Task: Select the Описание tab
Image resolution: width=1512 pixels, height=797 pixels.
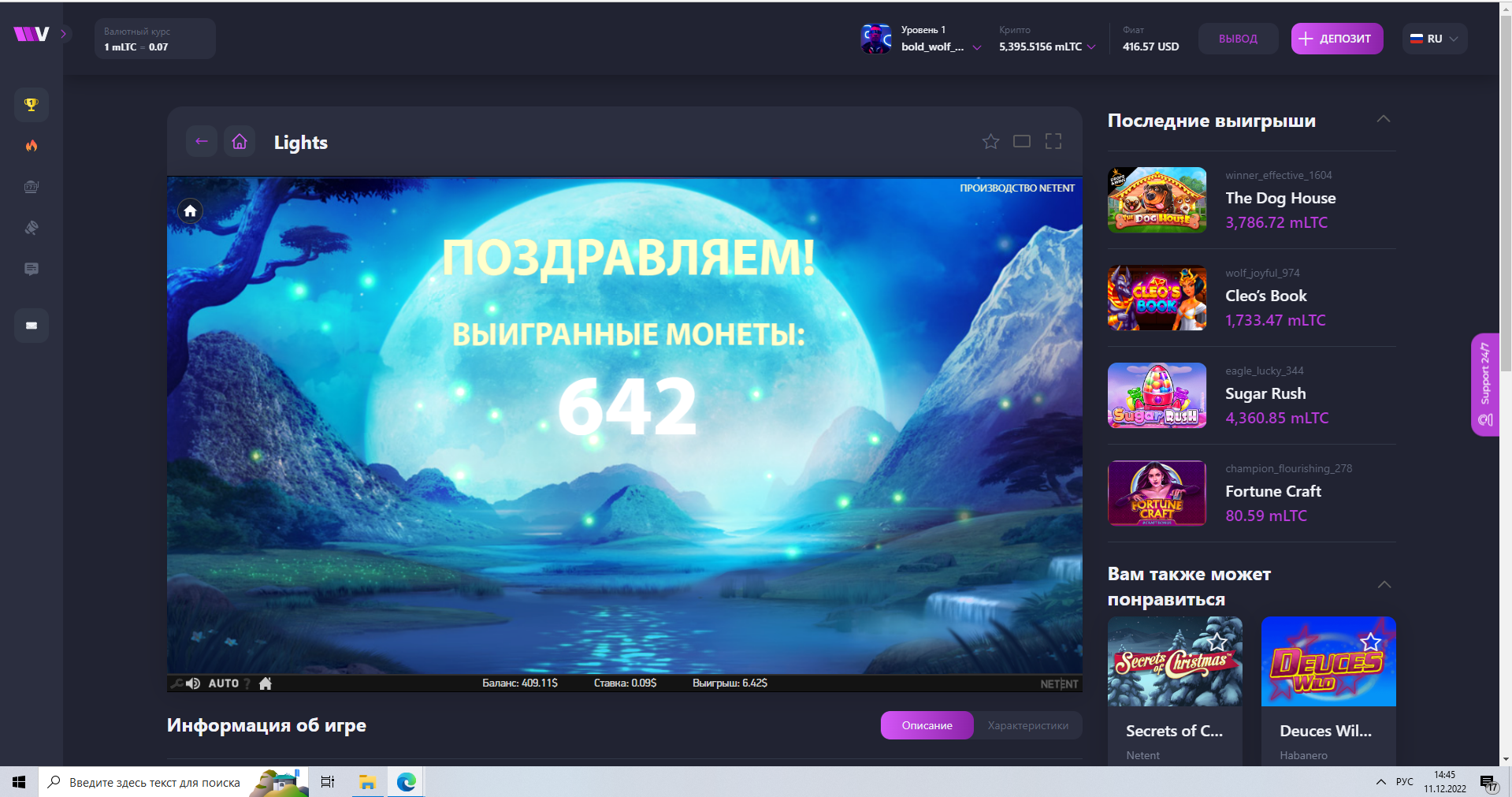Action: (927, 725)
